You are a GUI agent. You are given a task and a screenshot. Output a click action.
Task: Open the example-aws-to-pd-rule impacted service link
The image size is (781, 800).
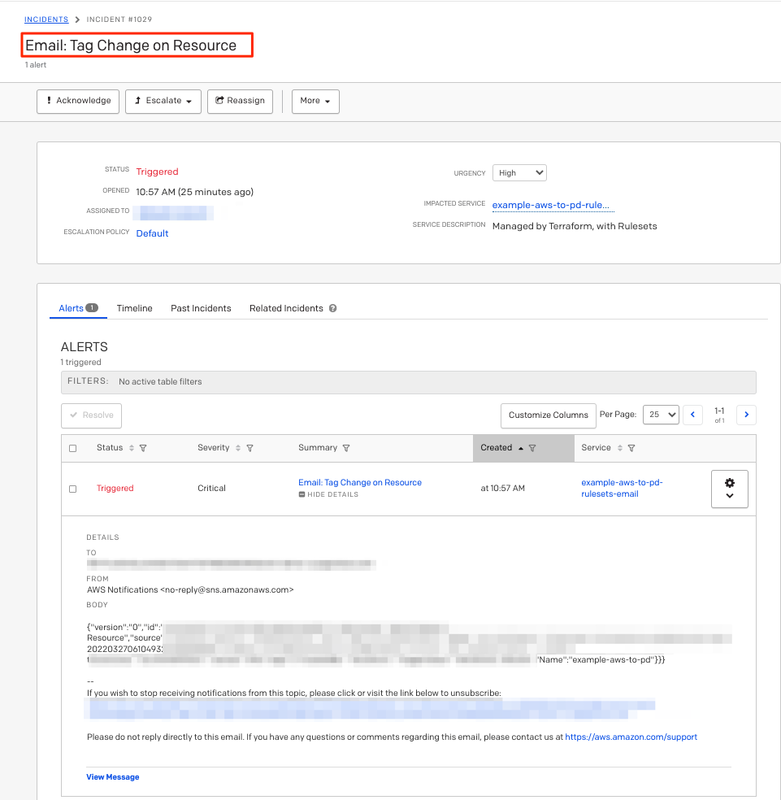(x=551, y=205)
